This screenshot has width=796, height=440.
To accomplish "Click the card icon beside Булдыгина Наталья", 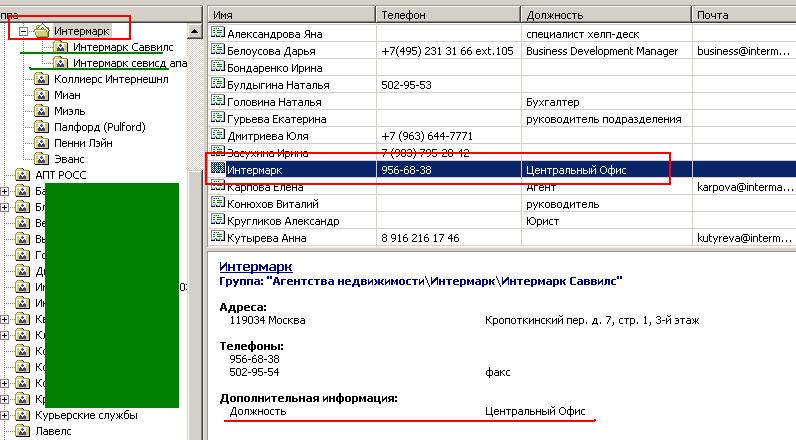I will (218, 84).
